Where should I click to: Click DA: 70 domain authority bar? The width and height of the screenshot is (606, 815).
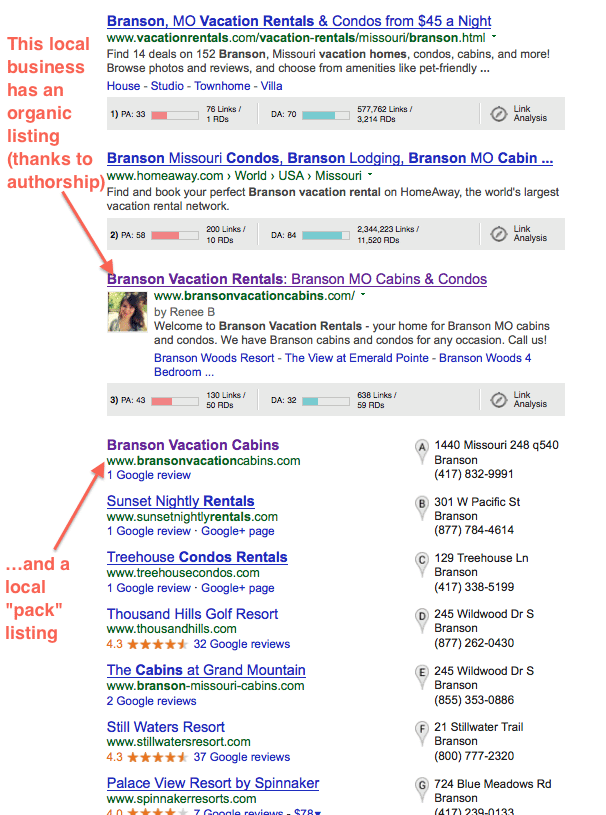point(326,115)
